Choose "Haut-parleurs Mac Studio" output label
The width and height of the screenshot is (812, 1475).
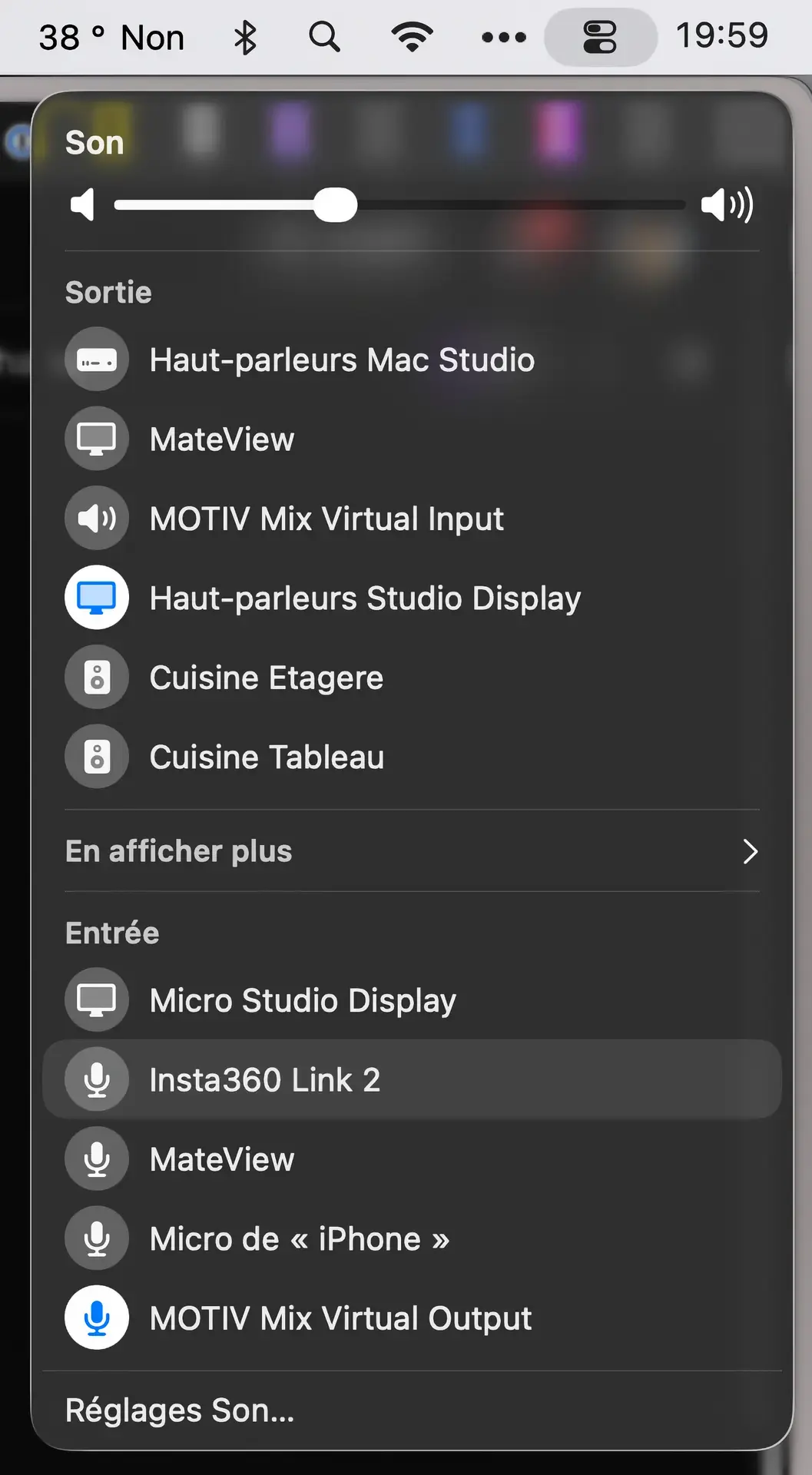pyautogui.click(x=342, y=360)
